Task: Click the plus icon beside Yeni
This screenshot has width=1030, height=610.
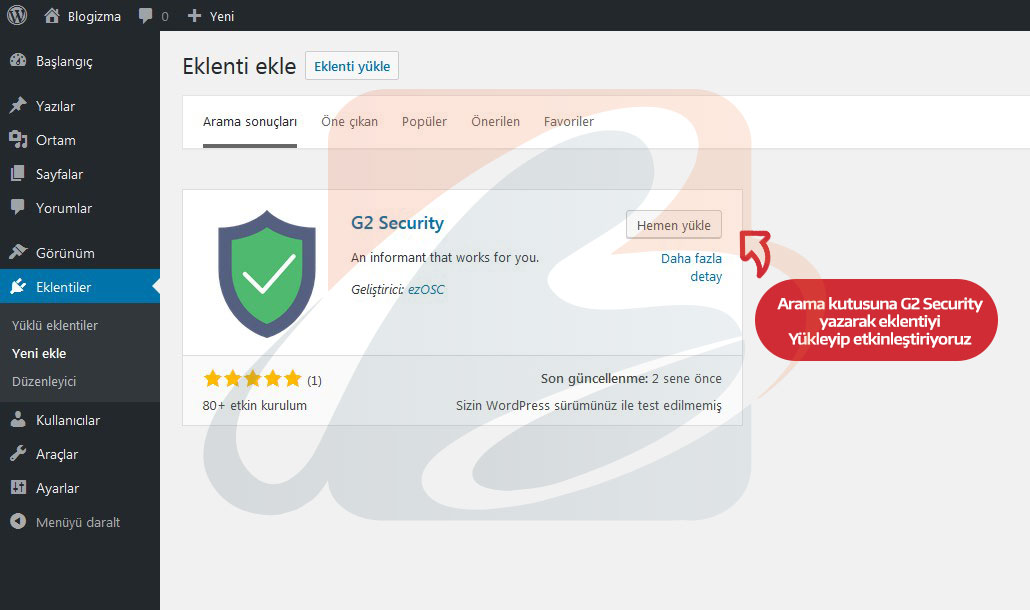Action: [194, 16]
